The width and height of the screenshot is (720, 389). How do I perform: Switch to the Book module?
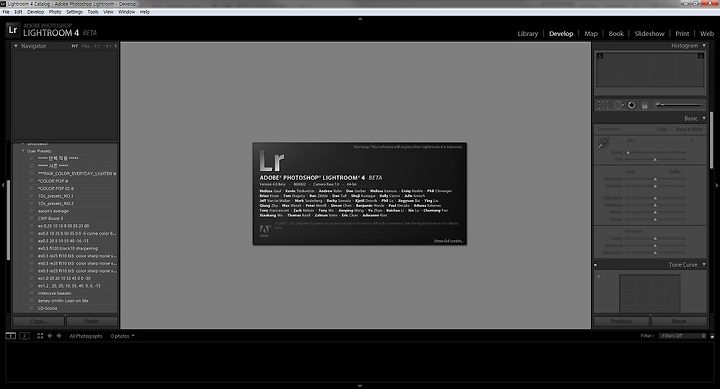[x=616, y=34]
